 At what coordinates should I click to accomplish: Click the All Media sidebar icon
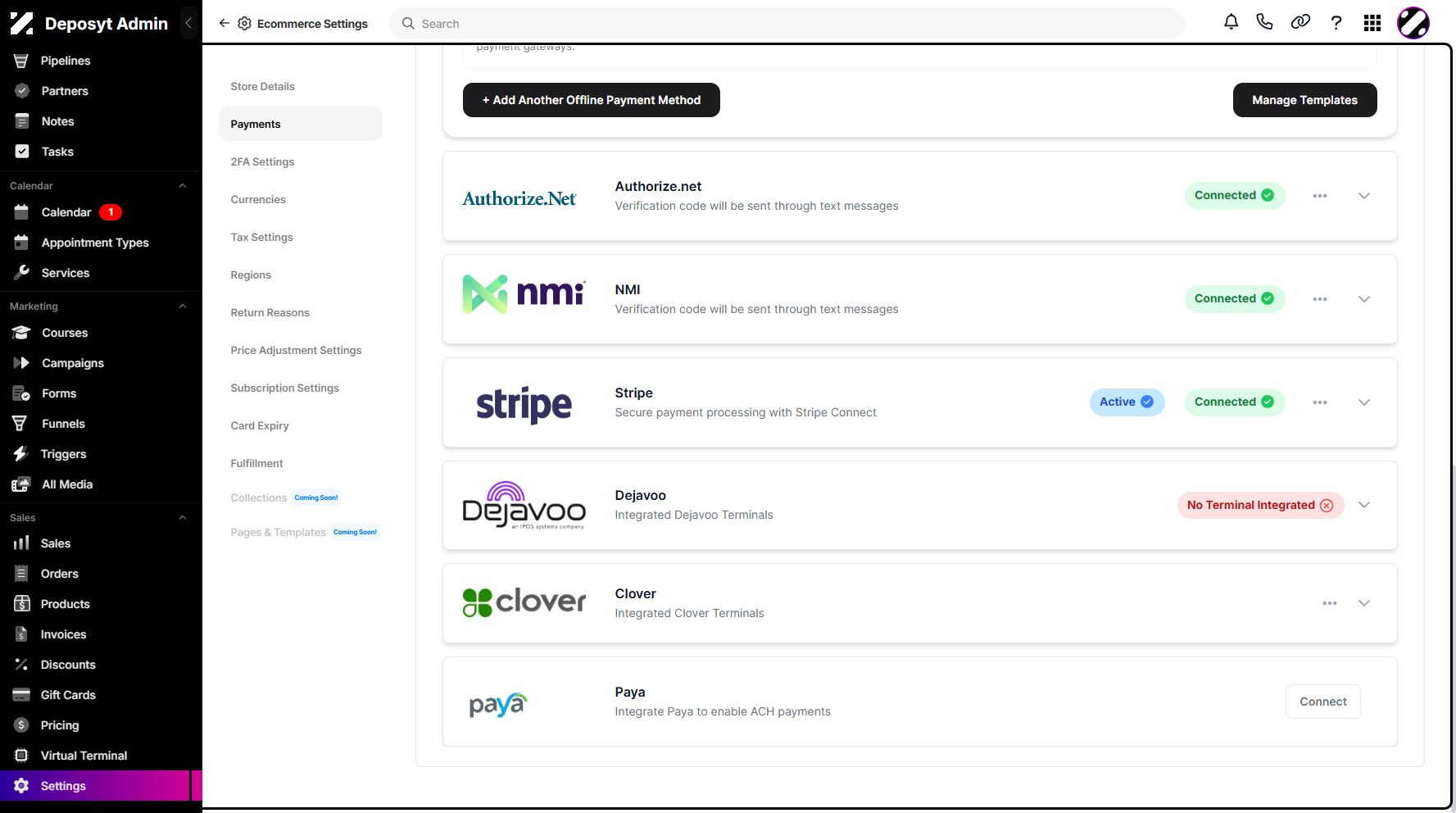point(21,484)
